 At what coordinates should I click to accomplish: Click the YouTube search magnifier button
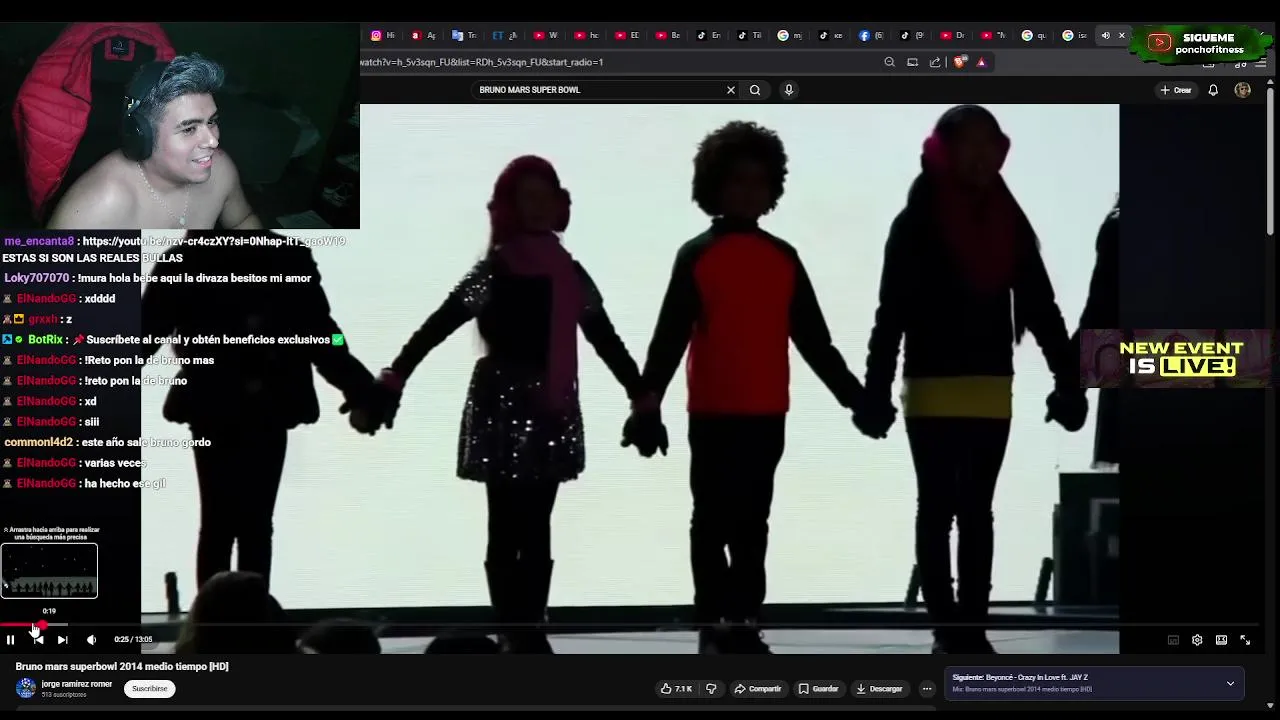click(x=755, y=90)
